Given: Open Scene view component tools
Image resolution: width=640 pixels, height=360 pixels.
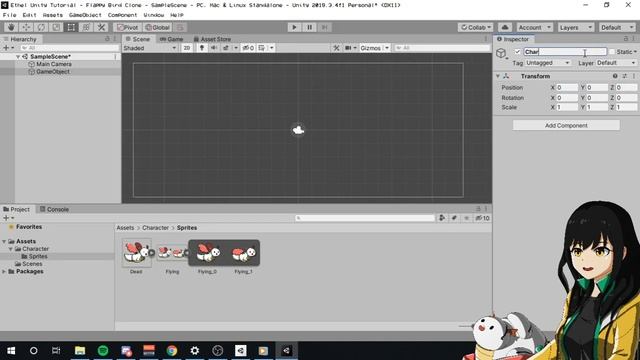Looking at the screenshot, I should (336, 48).
